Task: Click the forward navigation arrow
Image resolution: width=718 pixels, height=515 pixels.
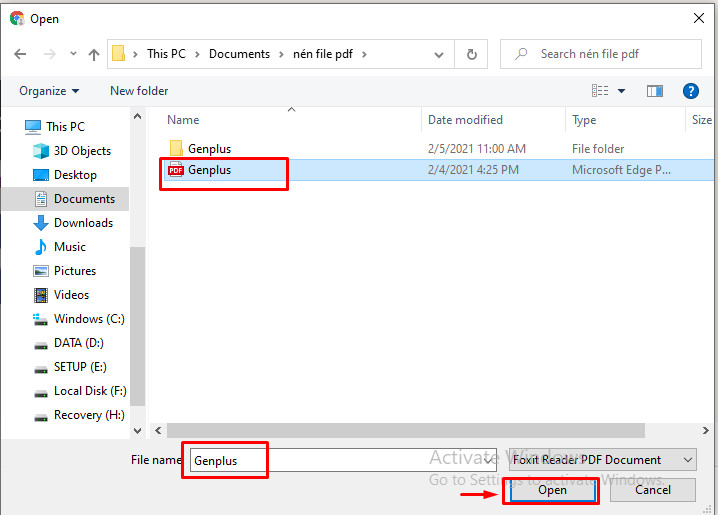Action: pos(49,54)
